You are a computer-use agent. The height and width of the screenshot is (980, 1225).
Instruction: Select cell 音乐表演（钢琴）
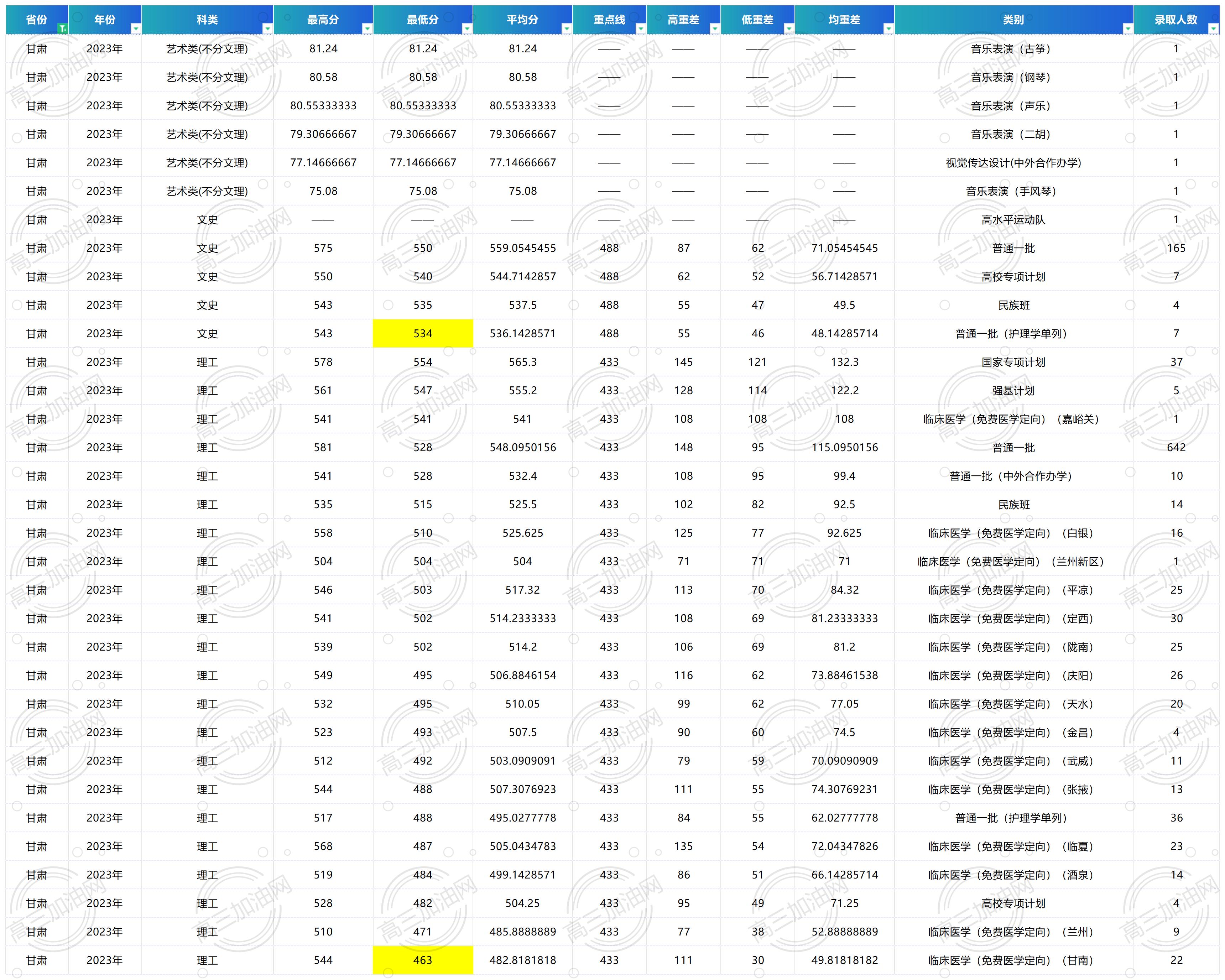click(x=1013, y=77)
